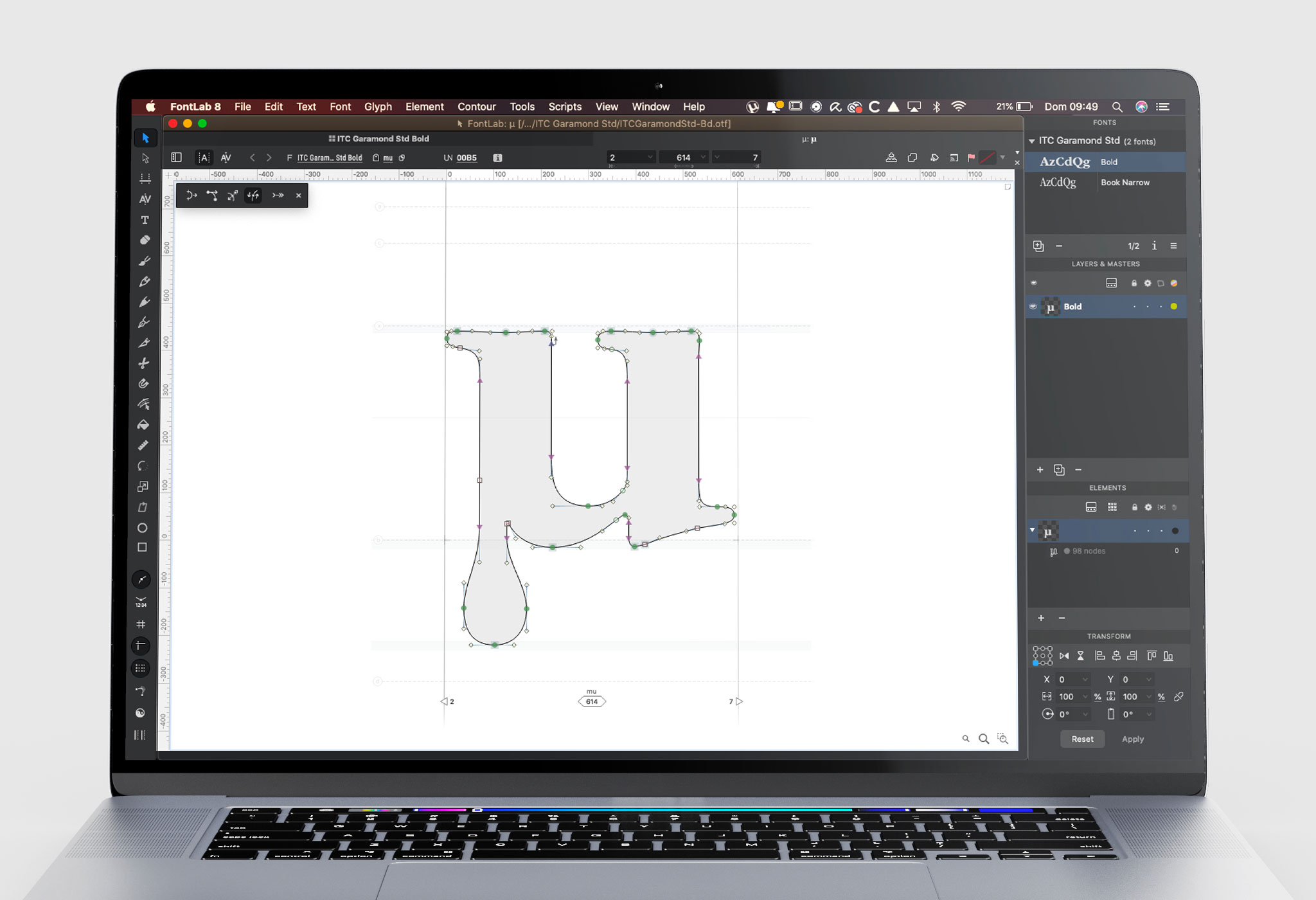Collapse the ITC Garamond Std font group

[x=1032, y=141]
